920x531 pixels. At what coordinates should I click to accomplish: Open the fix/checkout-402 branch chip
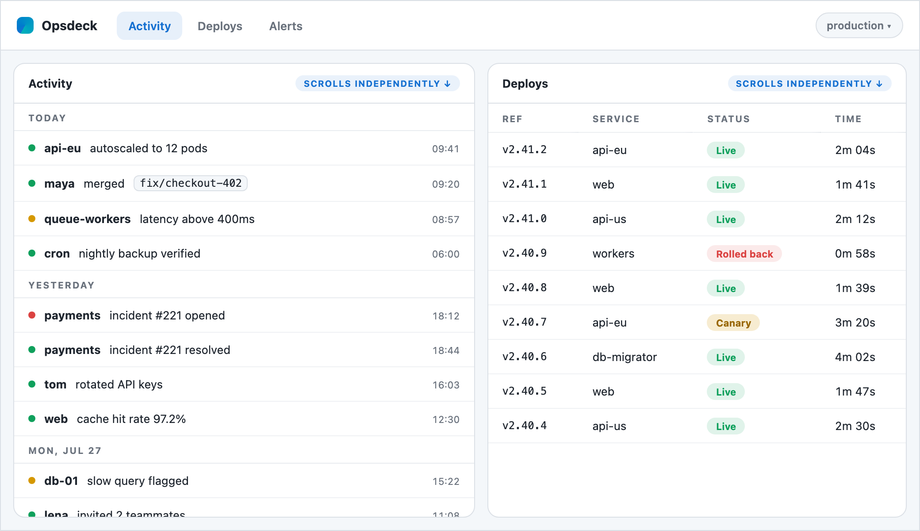click(x=191, y=183)
